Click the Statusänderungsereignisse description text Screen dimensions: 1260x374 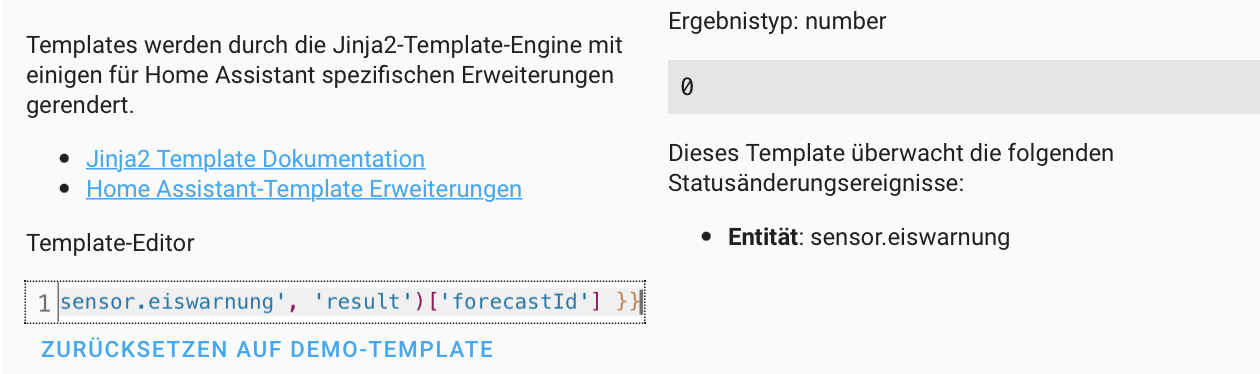(891, 168)
